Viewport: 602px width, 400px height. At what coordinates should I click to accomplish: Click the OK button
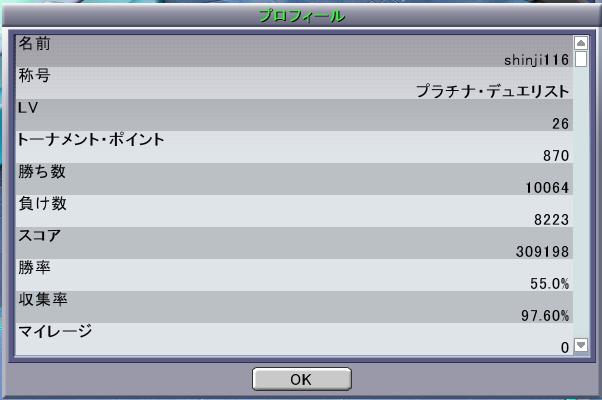click(301, 379)
